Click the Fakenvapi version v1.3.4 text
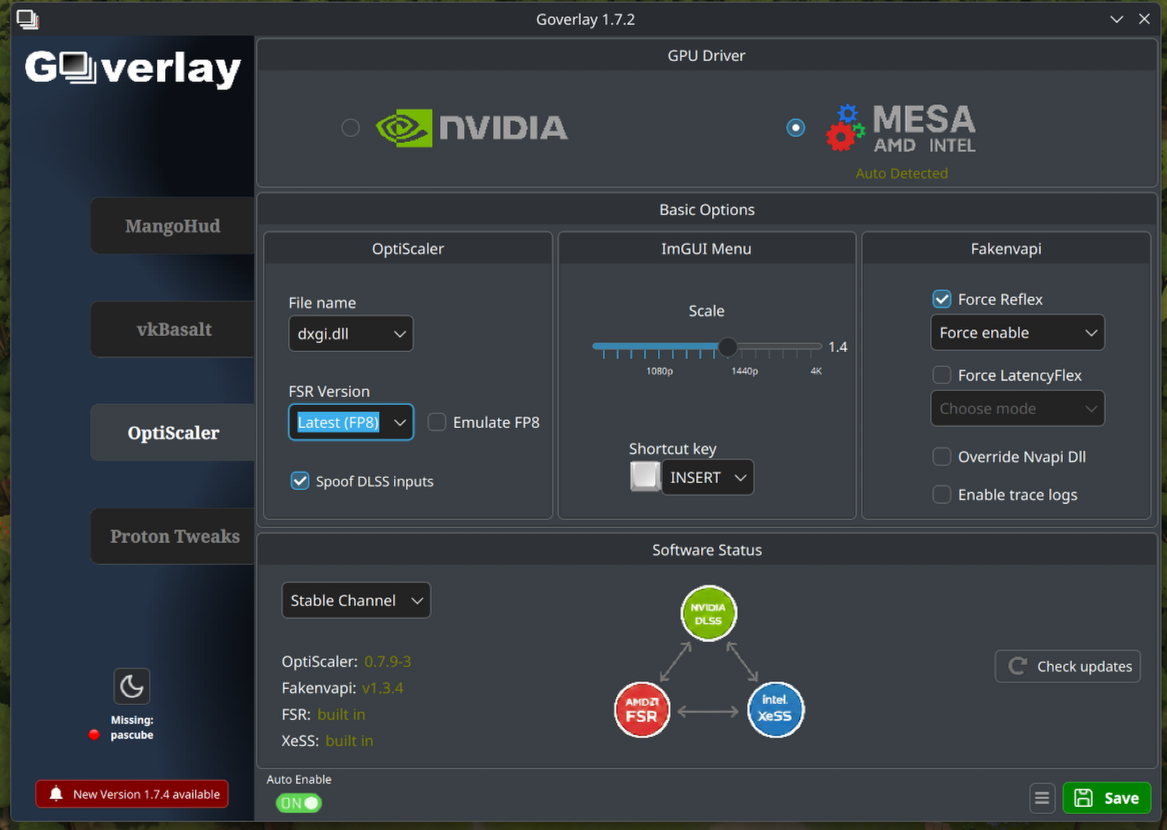The height and width of the screenshot is (830, 1167). 383,688
